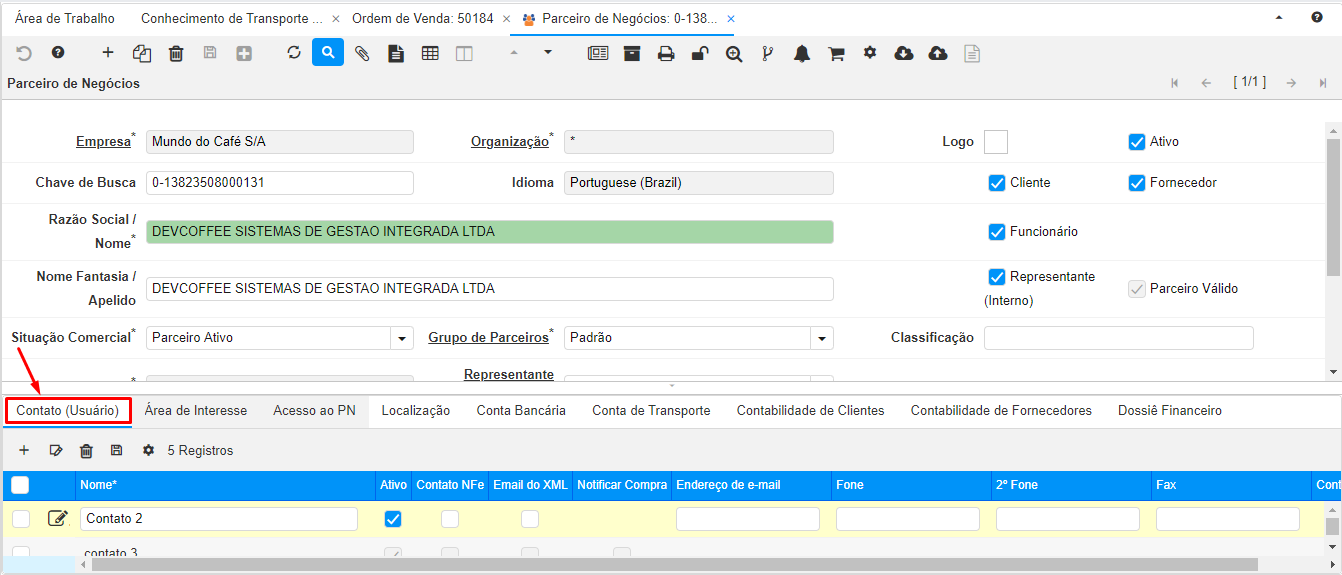Uncheck the Cliente checkbox

[x=996, y=183]
